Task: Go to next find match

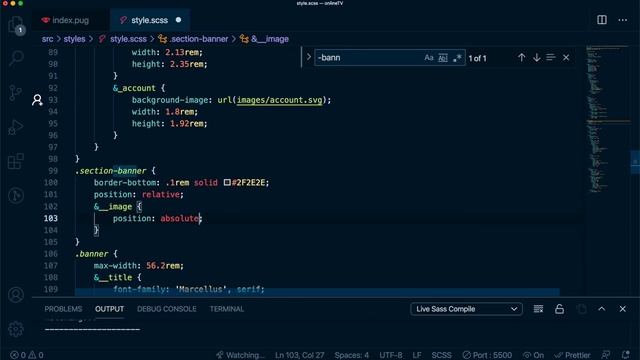Action: click(536, 58)
